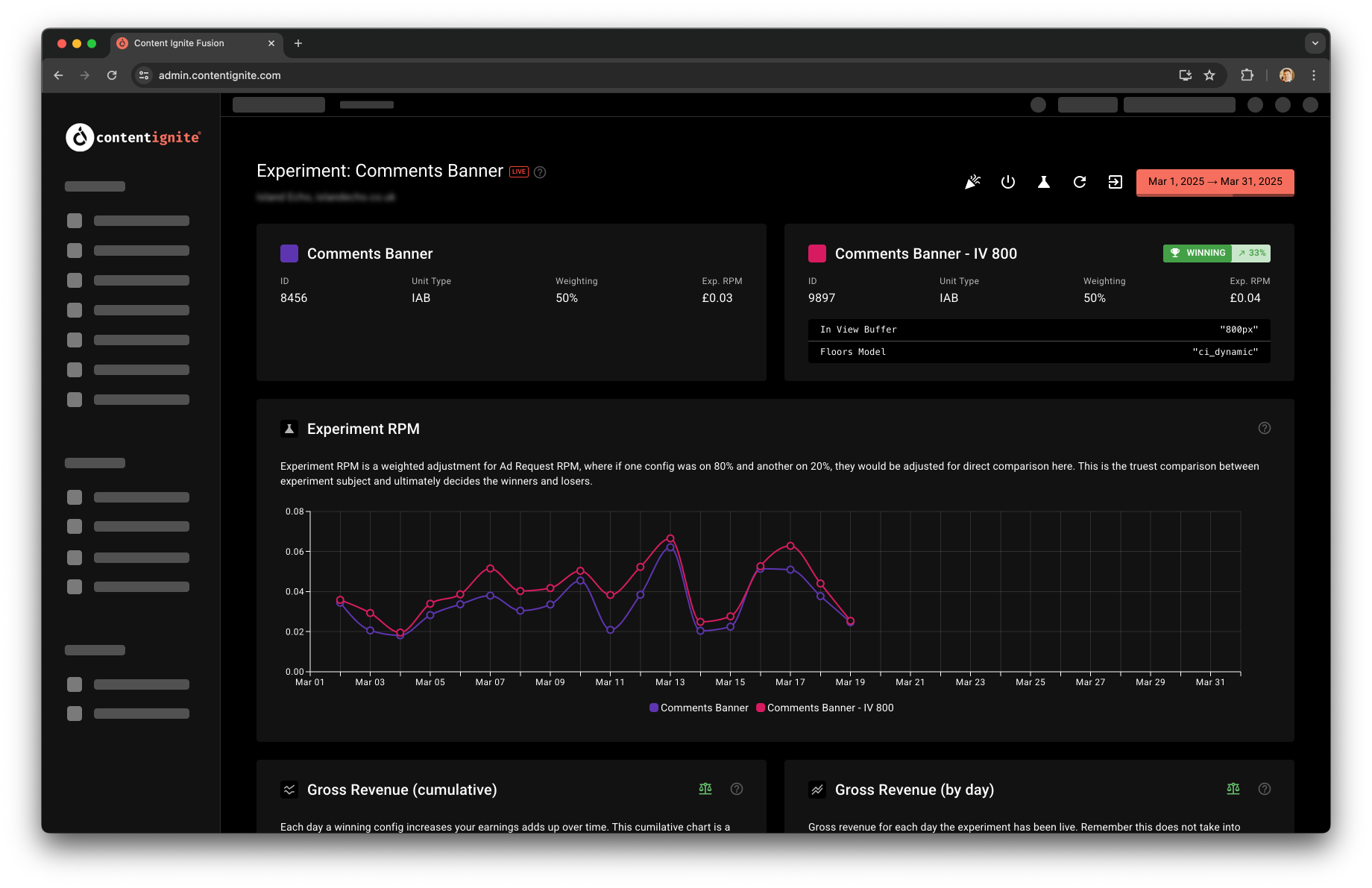Open the Mar 1, 2025 → Mar 31, 2025 date range picker

pyautogui.click(x=1215, y=182)
